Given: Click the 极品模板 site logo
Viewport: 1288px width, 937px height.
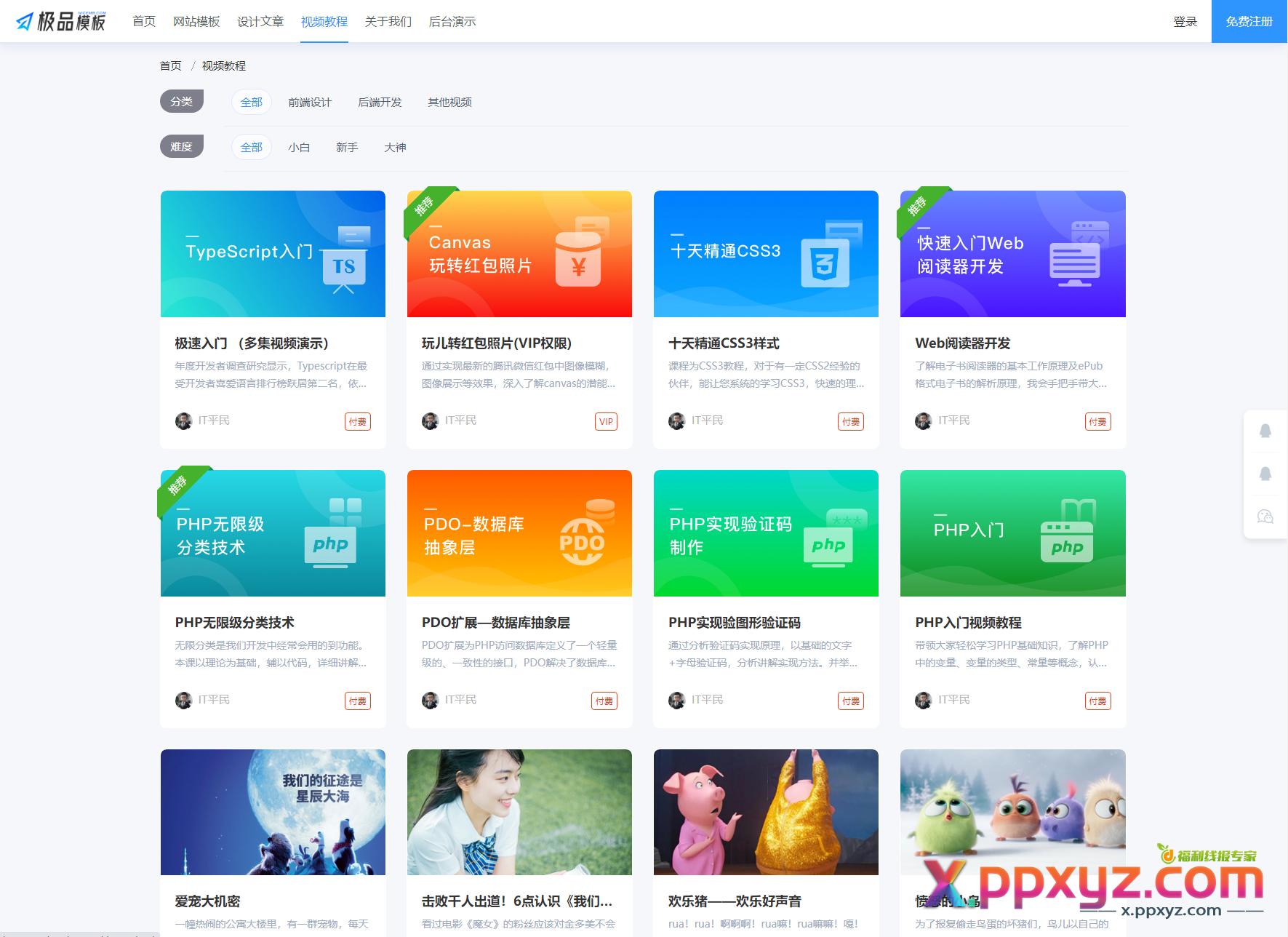Looking at the screenshot, I should pos(61,21).
